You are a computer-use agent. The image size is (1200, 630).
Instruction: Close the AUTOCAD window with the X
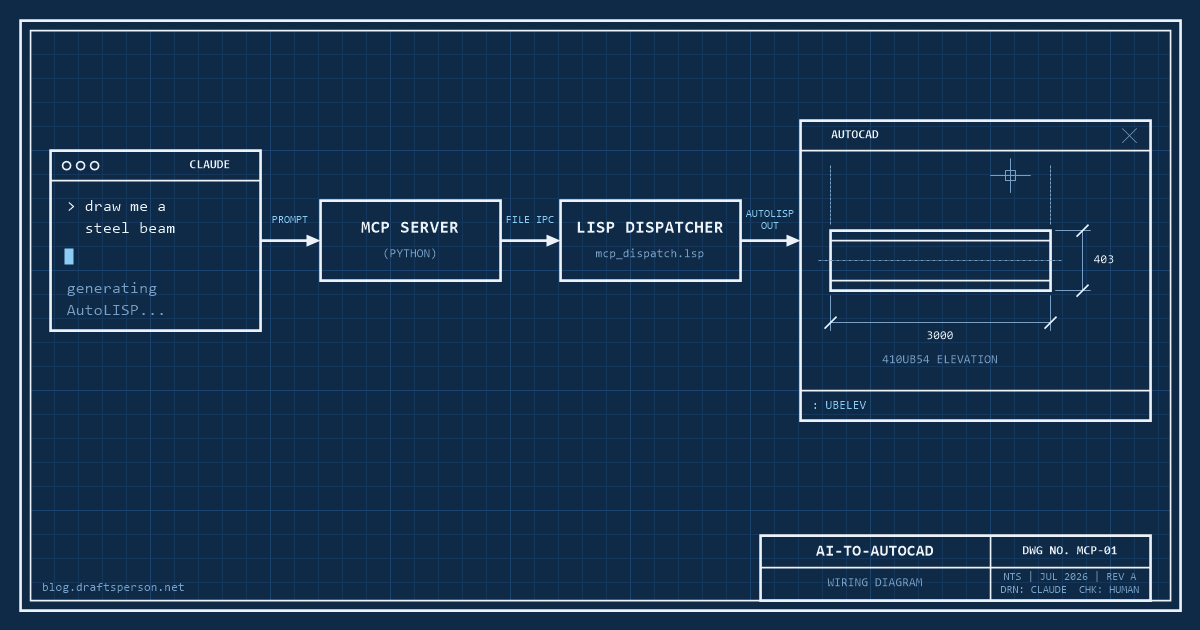tap(1129, 135)
